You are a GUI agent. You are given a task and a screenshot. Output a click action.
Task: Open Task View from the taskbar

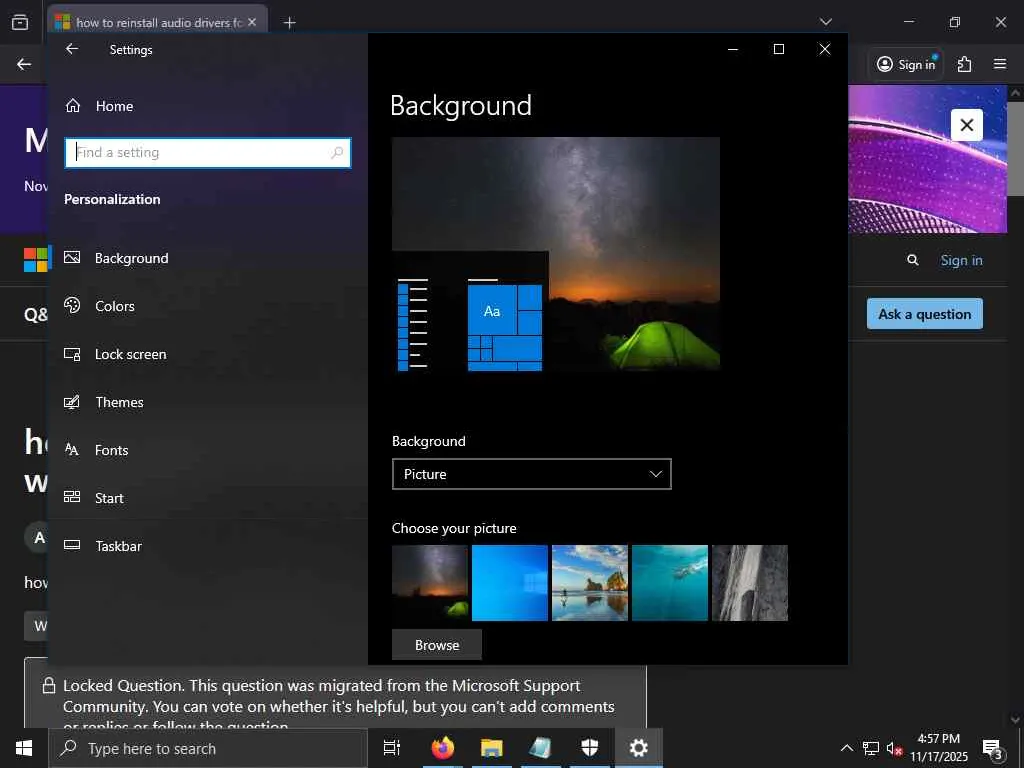(392, 748)
